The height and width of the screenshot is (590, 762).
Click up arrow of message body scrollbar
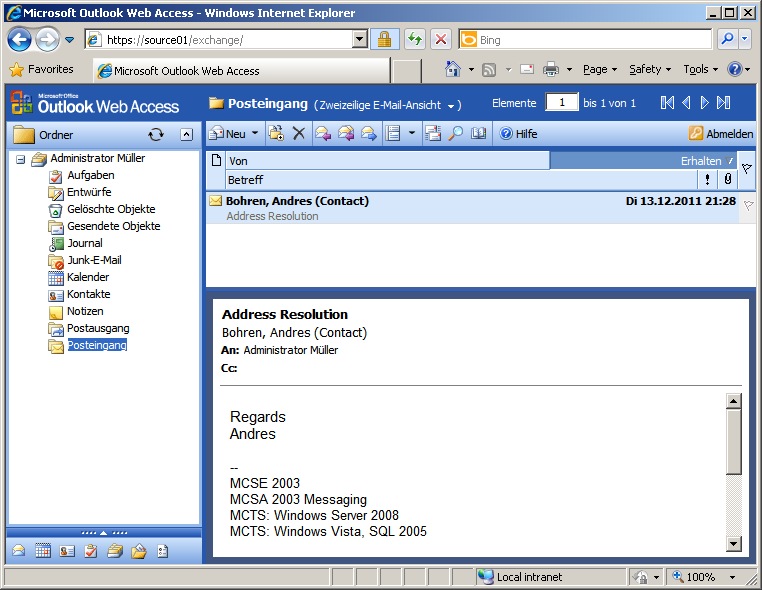733,401
